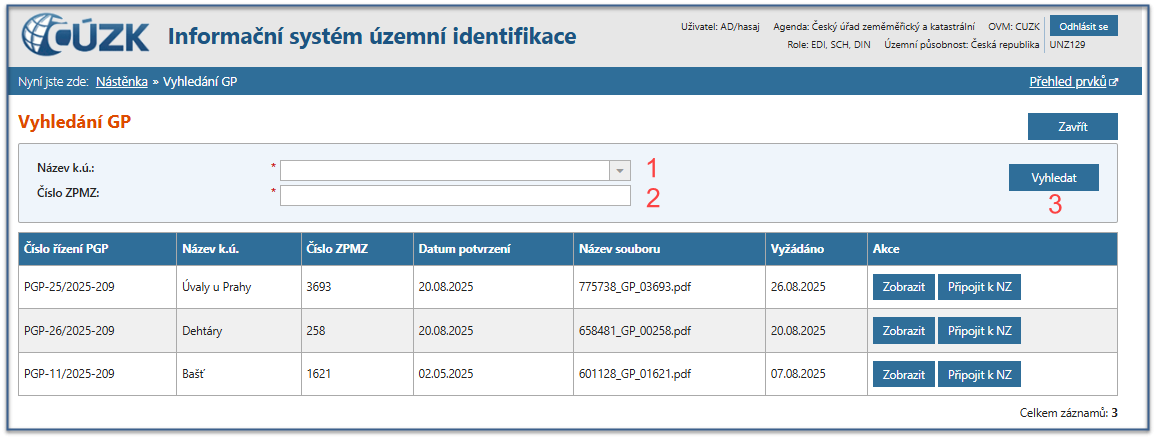Open the Přehled prvků link
The height and width of the screenshot is (439, 1156).
click(1067, 82)
